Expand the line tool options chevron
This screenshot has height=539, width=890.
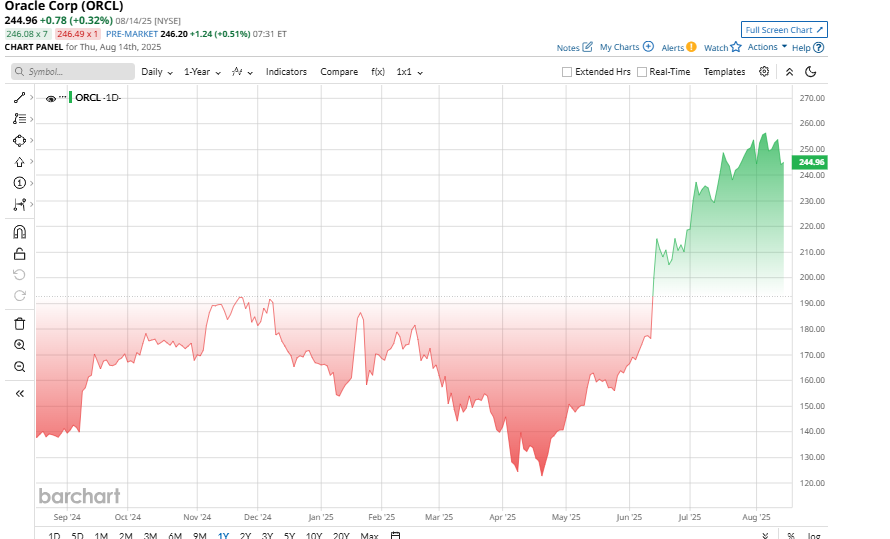[x=31, y=98]
